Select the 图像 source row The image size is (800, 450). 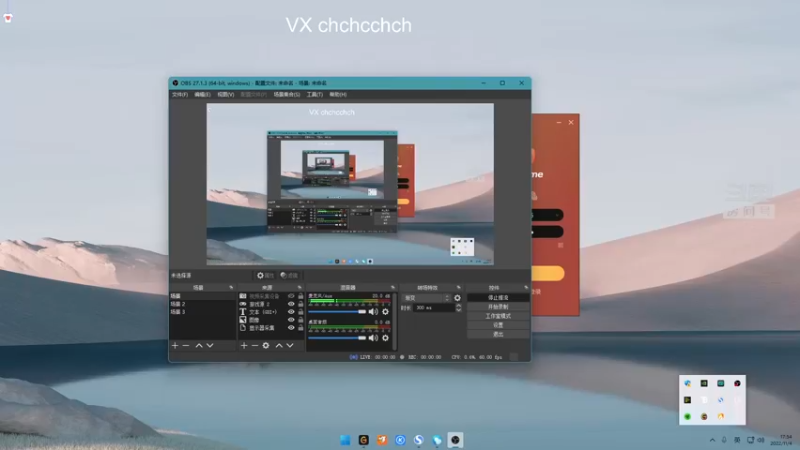point(271,320)
